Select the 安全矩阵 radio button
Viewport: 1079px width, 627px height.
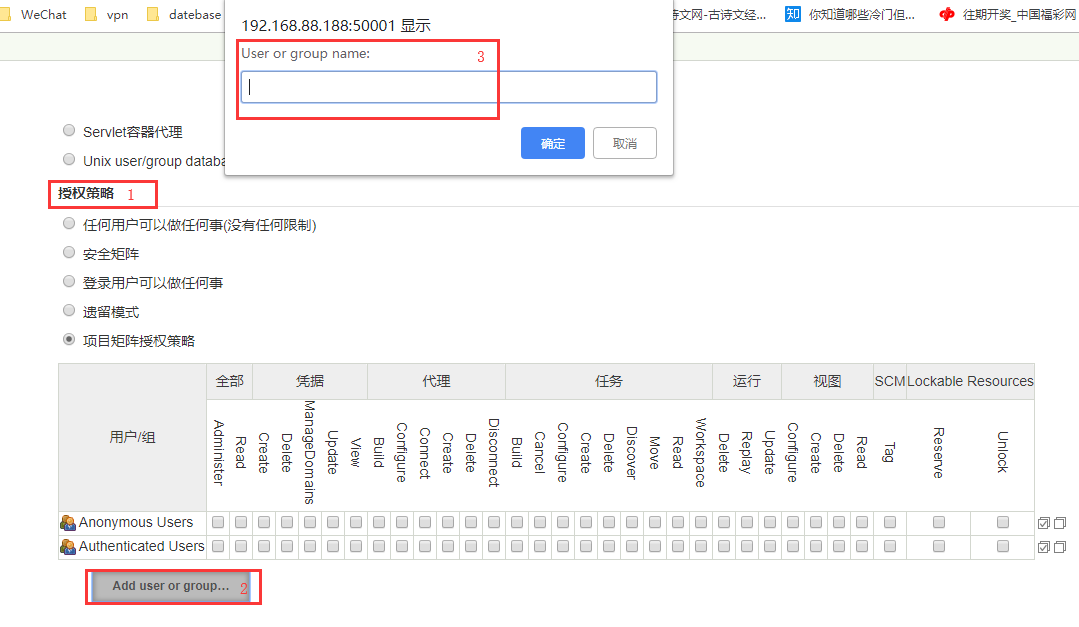(68, 252)
